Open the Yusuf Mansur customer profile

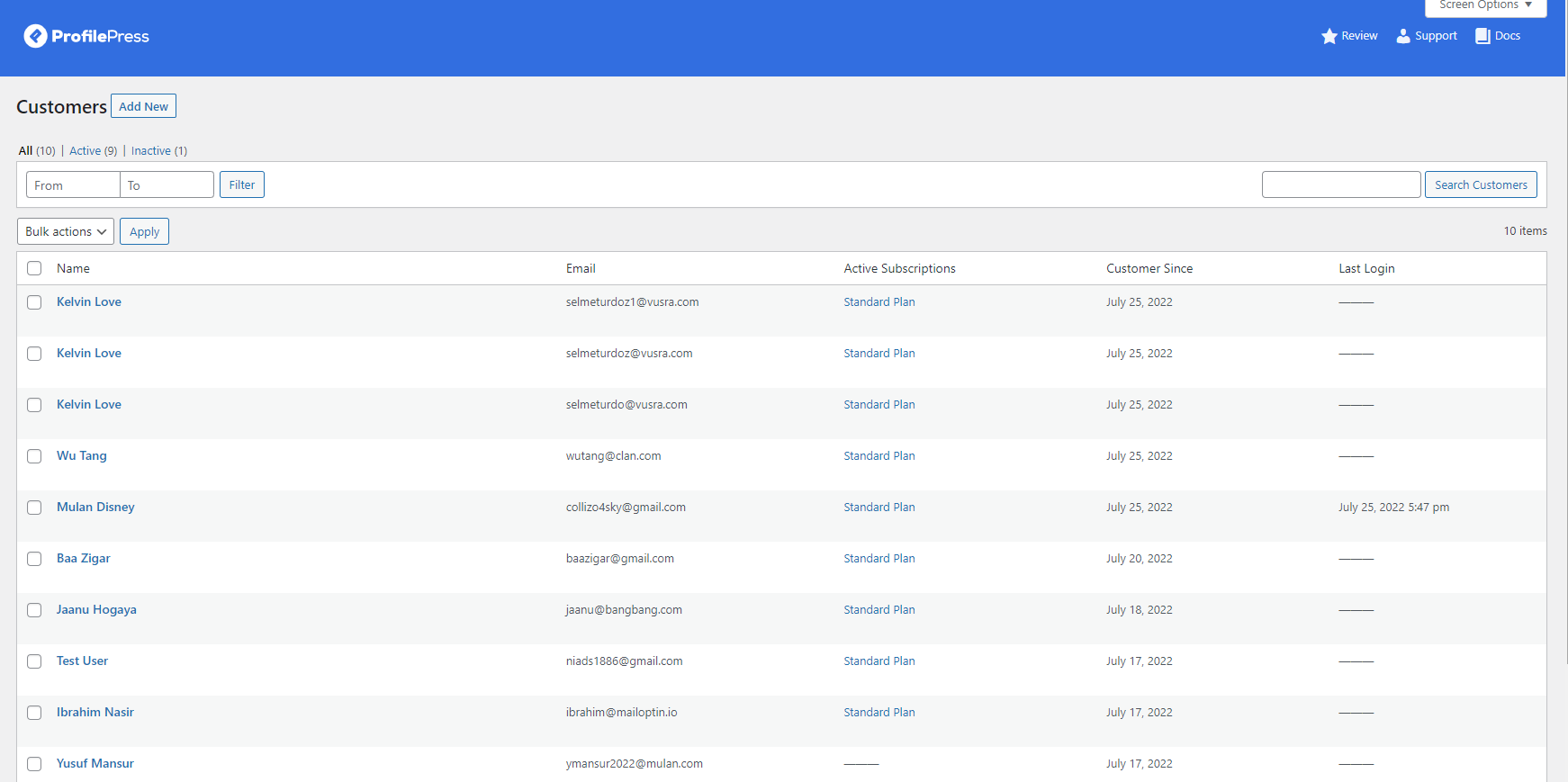[95, 763]
